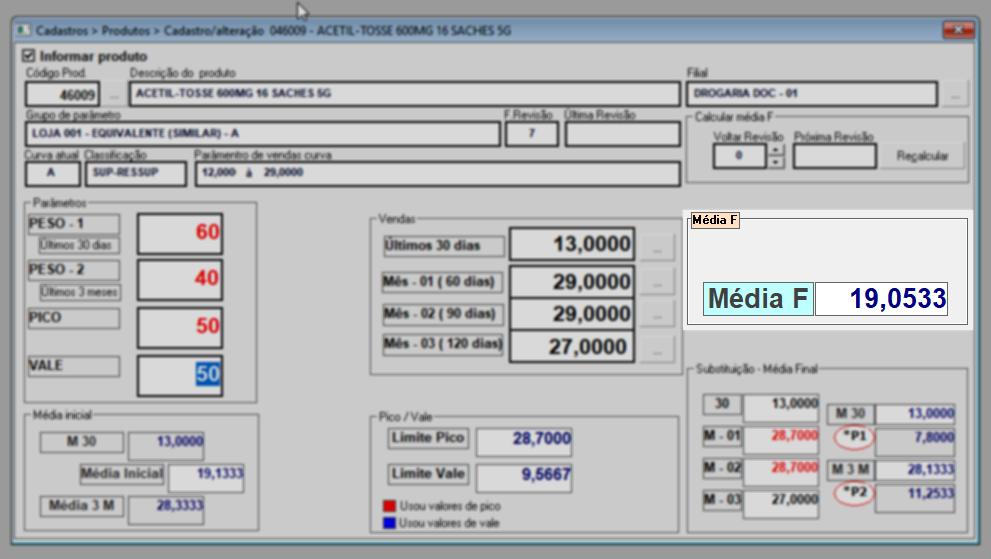Click the M 3 M value 28,1333

click(x=915, y=470)
